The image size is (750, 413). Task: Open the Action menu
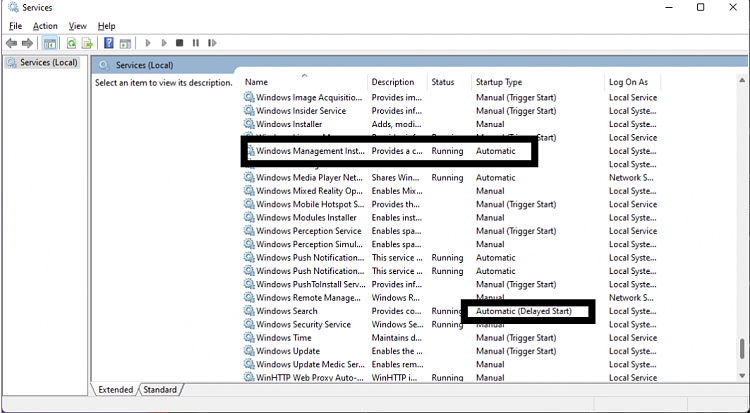coord(45,26)
